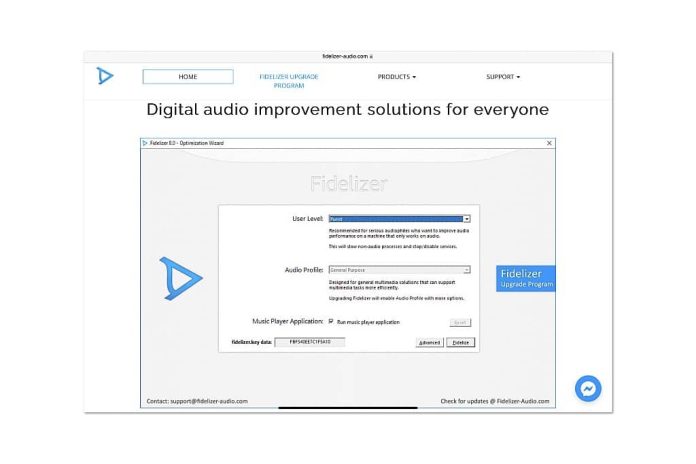Click the small Fidelizer icon in wizard title bar

tap(145, 143)
